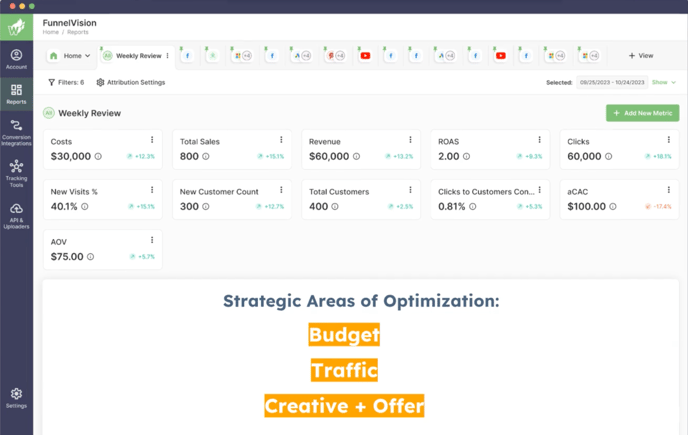Open Attribution Settings
Screen dimensions: 688x435
tap(130, 82)
